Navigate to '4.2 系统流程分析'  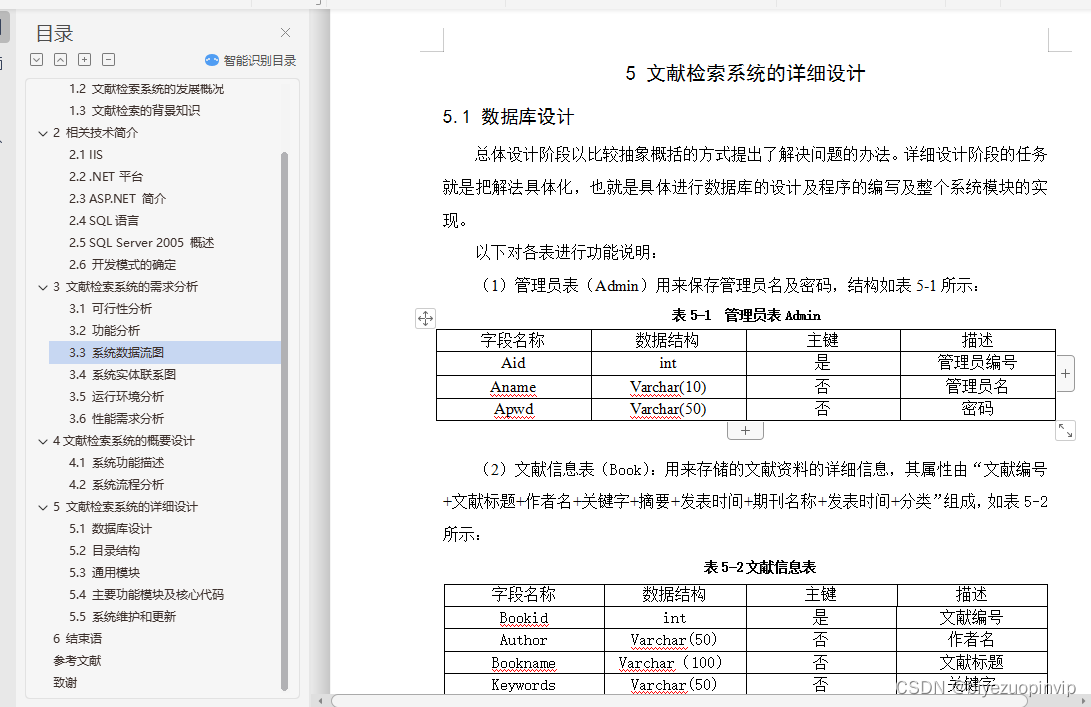pos(116,485)
